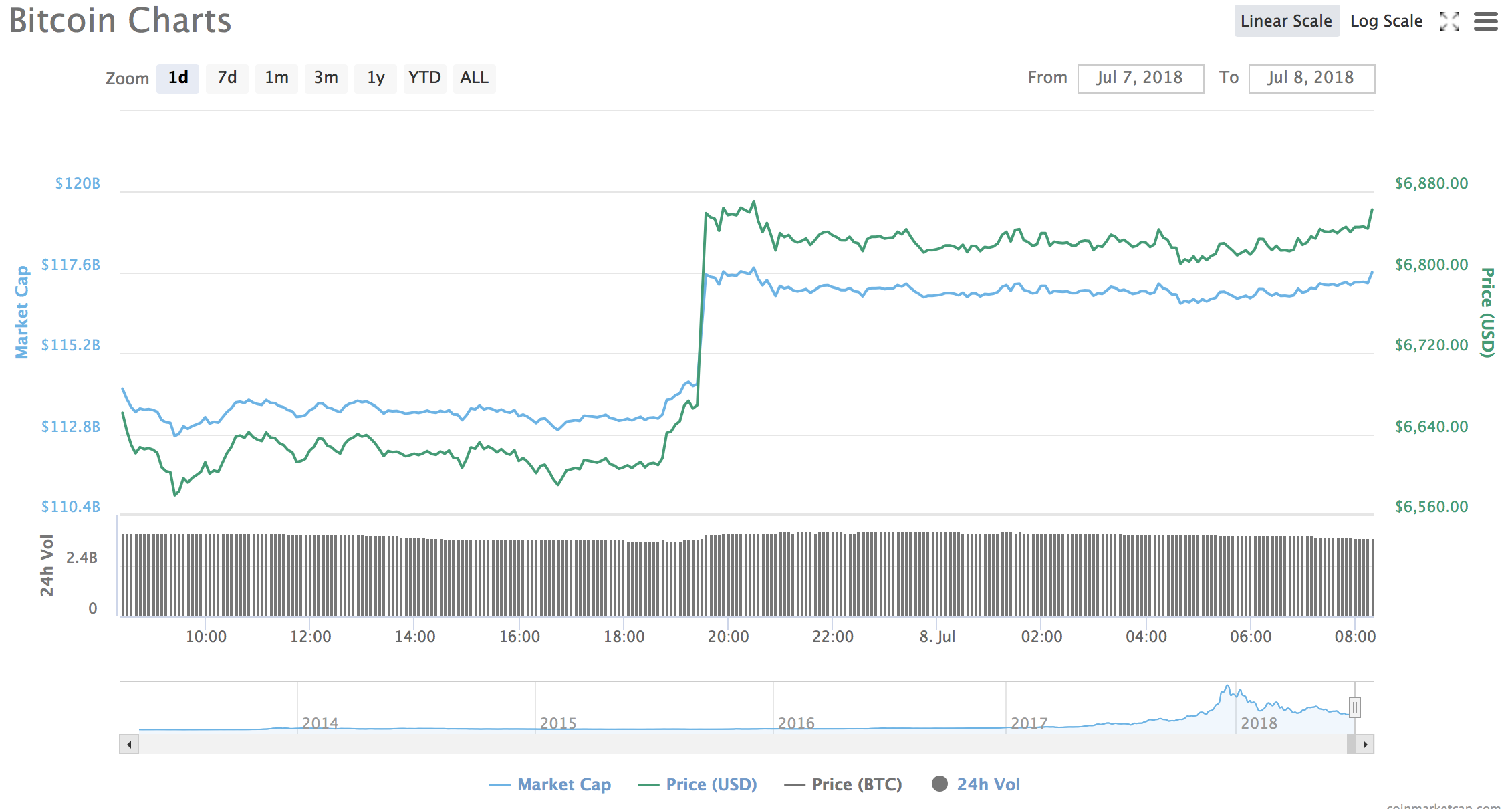The image size is (1512, 809).
Task: Open the chart context hamburger menu
Action: (1485, 21)
